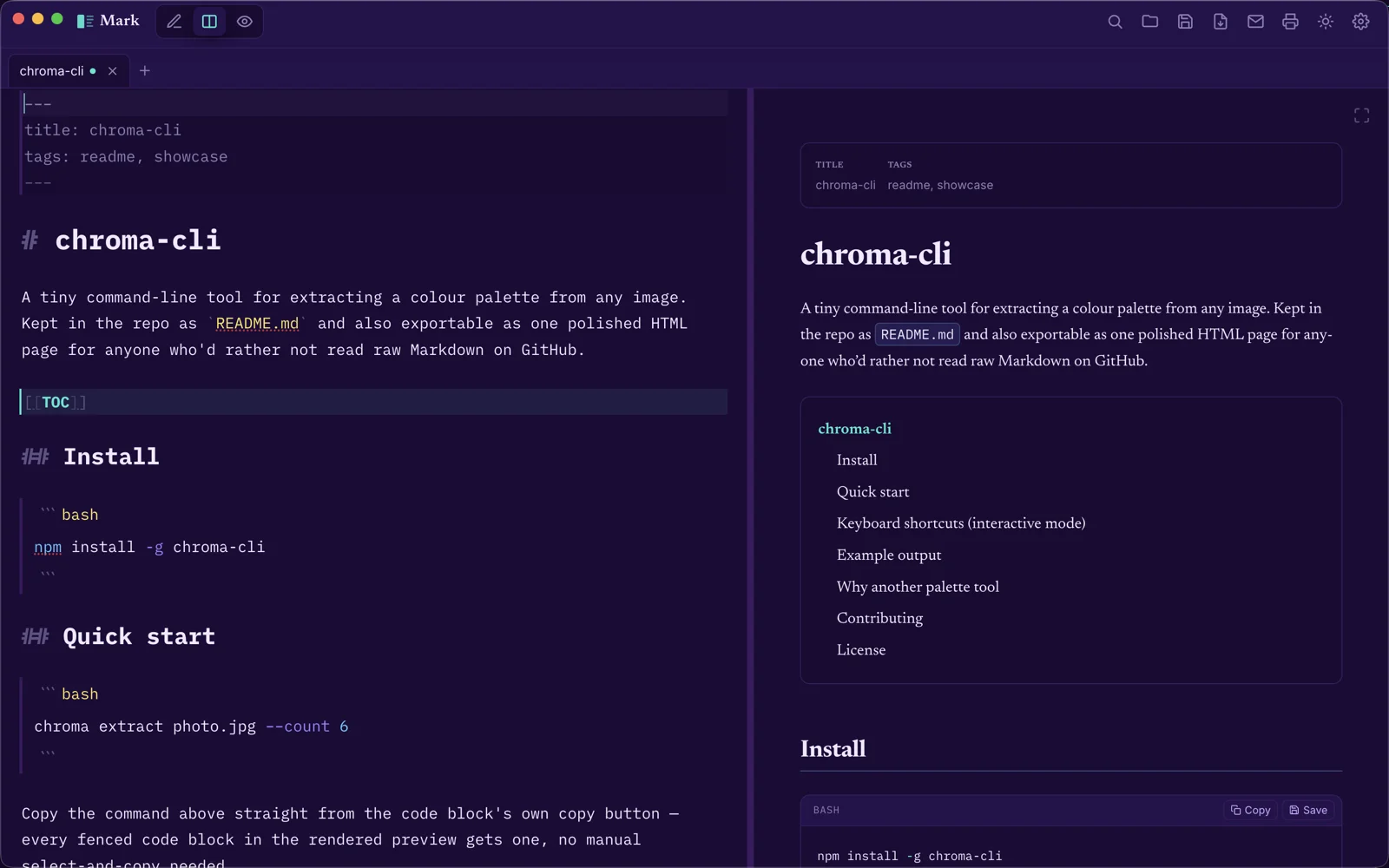Screen dimensions: 1389x868
Task: Print document printer icon
Action: [x=1290, y=22]
